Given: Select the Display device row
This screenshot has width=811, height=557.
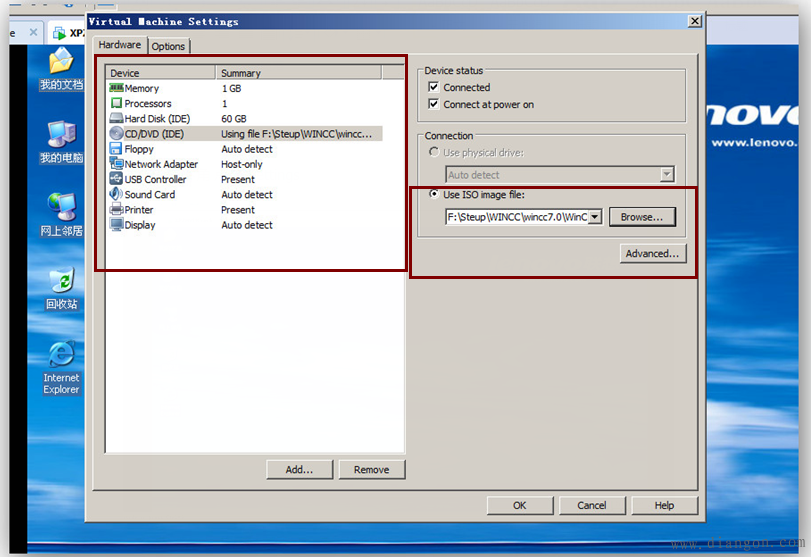Looking at the screenshot, I should (x=140, y=225).
